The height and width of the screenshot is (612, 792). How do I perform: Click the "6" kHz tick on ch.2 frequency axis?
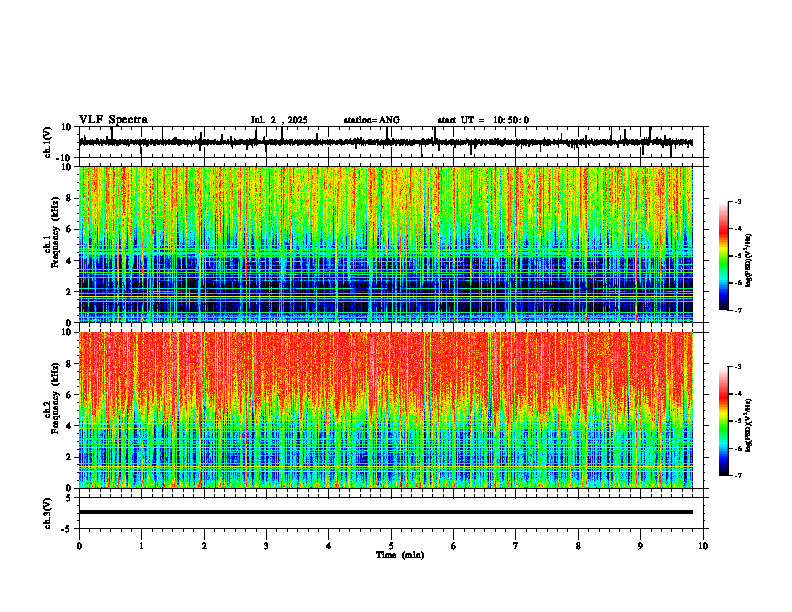[x=70, y=395]
